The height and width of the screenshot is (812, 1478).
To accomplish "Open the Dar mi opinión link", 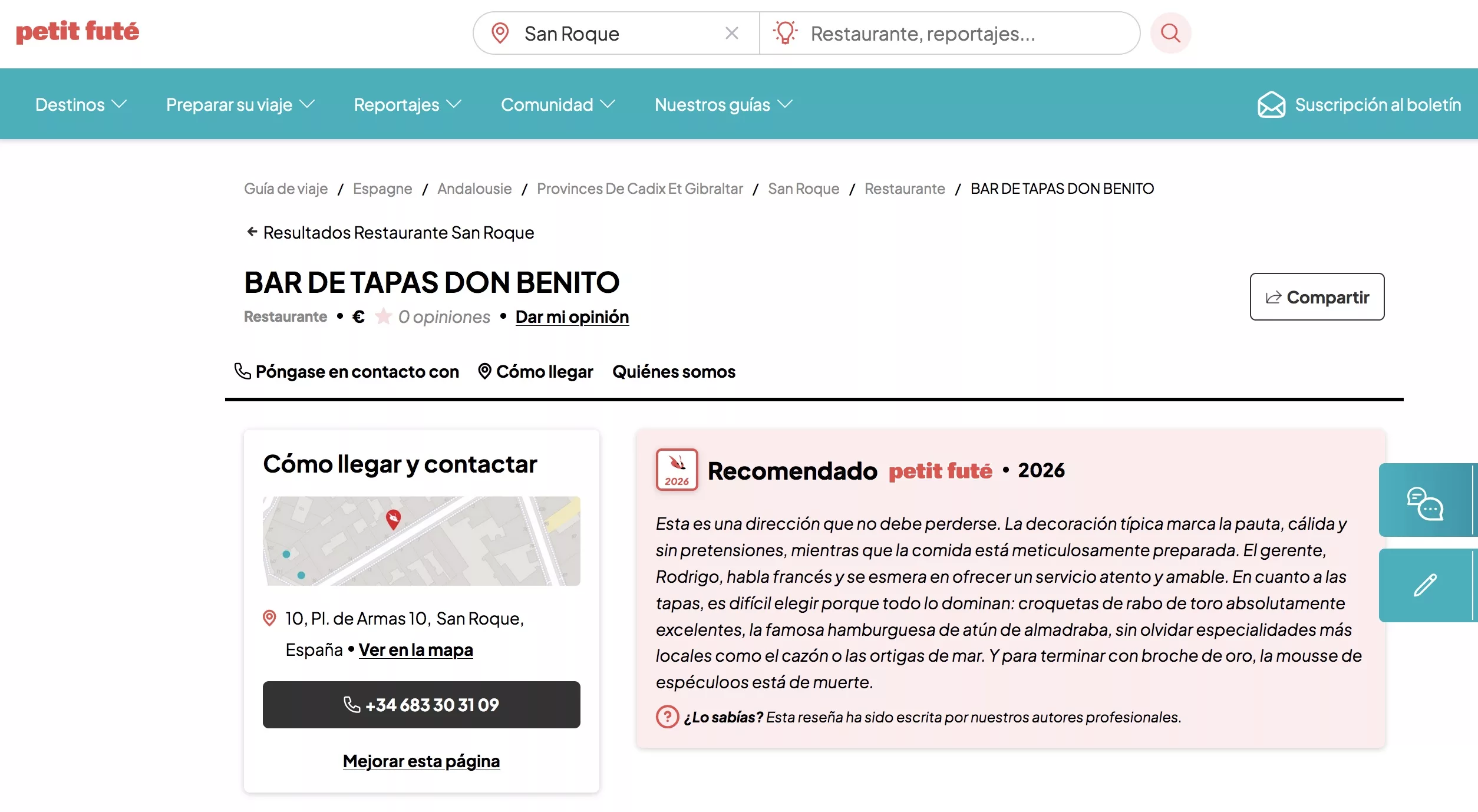I will [x=572, y=316].
